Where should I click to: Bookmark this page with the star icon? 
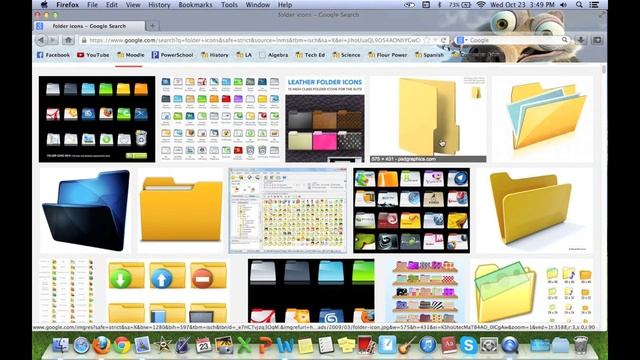427,40
